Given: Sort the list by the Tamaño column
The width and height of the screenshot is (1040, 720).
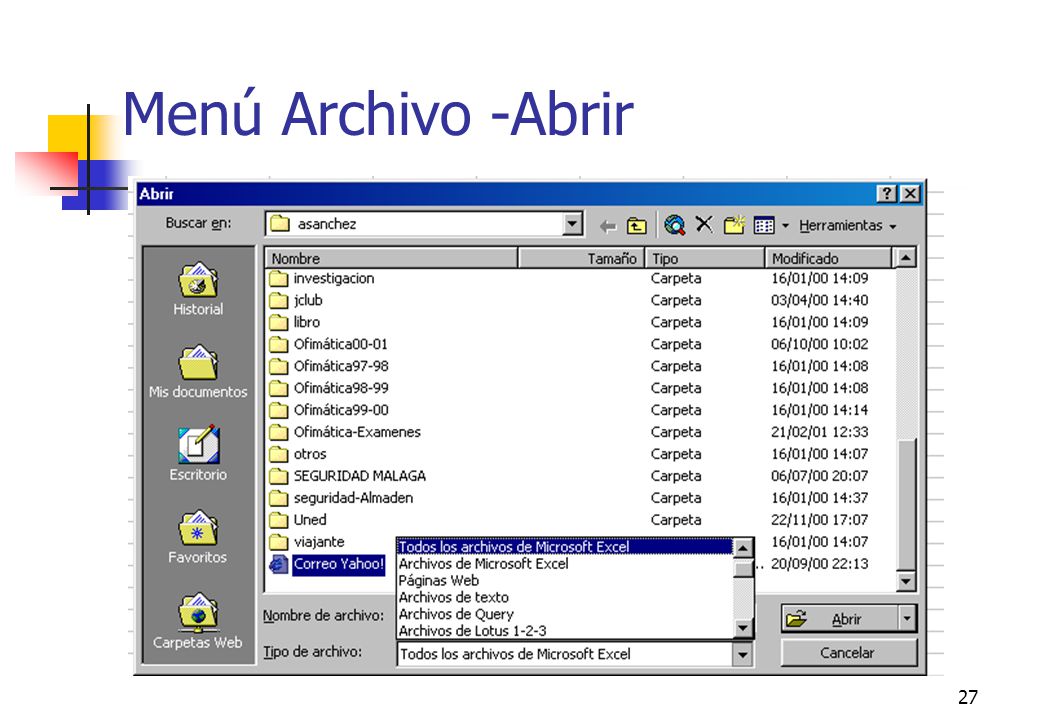Looking at the screenshot, I should point(581,258).
